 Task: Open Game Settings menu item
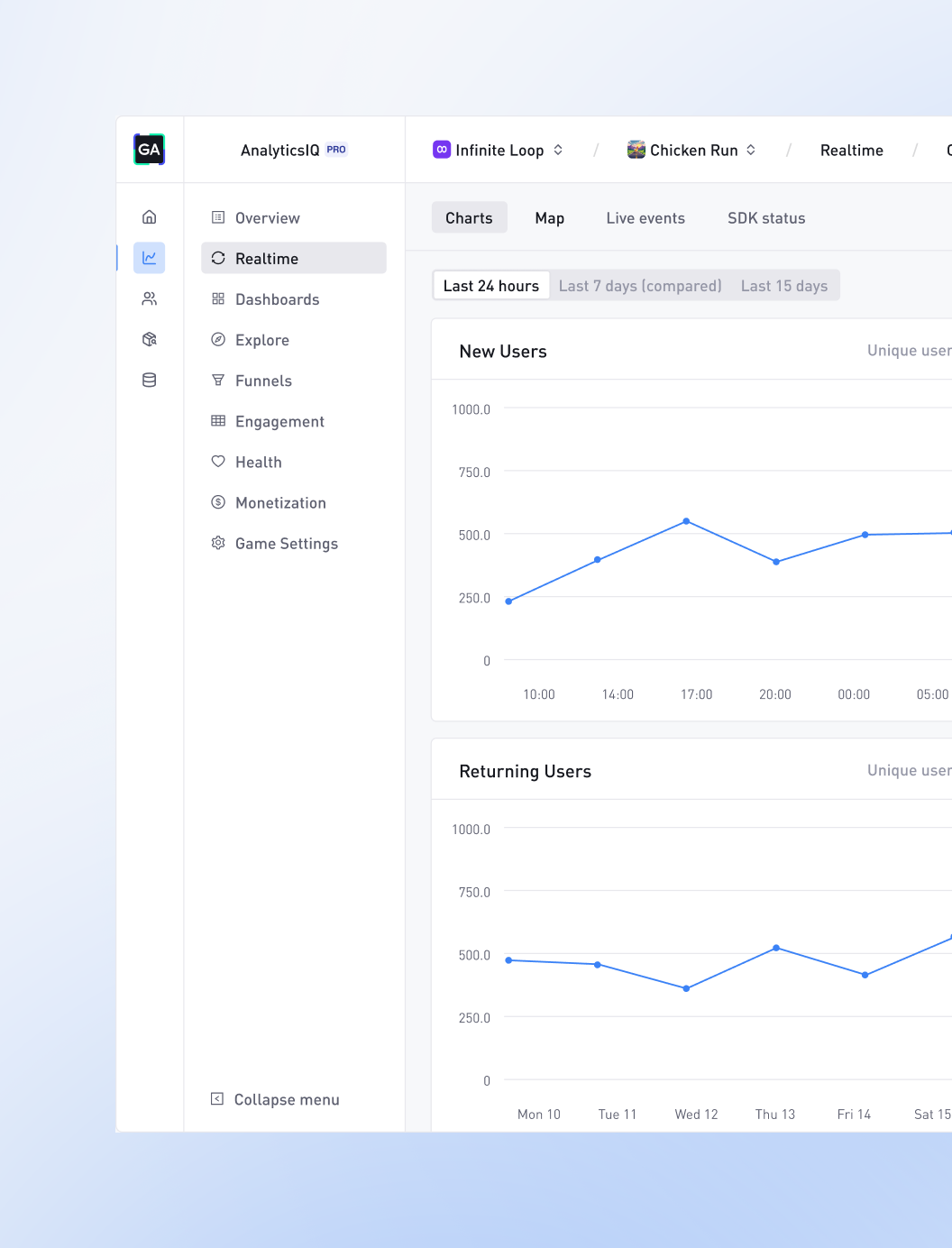[286, 544]
